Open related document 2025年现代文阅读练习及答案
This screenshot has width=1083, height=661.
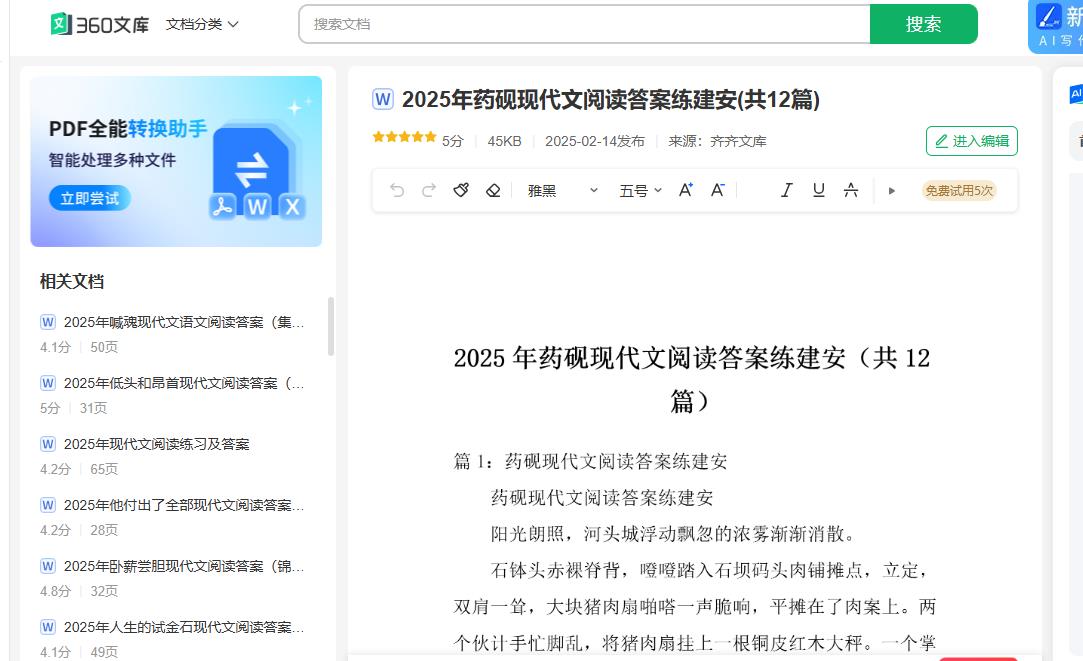click(157, 444)
